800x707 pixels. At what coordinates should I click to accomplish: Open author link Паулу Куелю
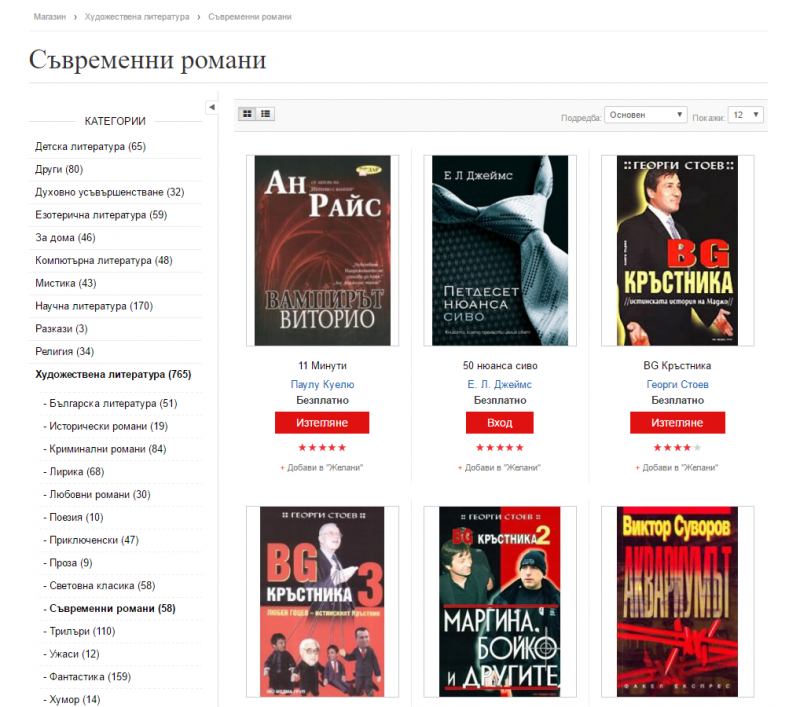322,385
